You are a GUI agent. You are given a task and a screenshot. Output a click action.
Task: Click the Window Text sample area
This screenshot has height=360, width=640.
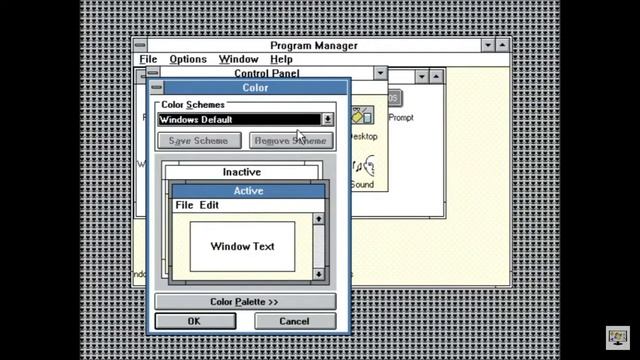point(242,247)
